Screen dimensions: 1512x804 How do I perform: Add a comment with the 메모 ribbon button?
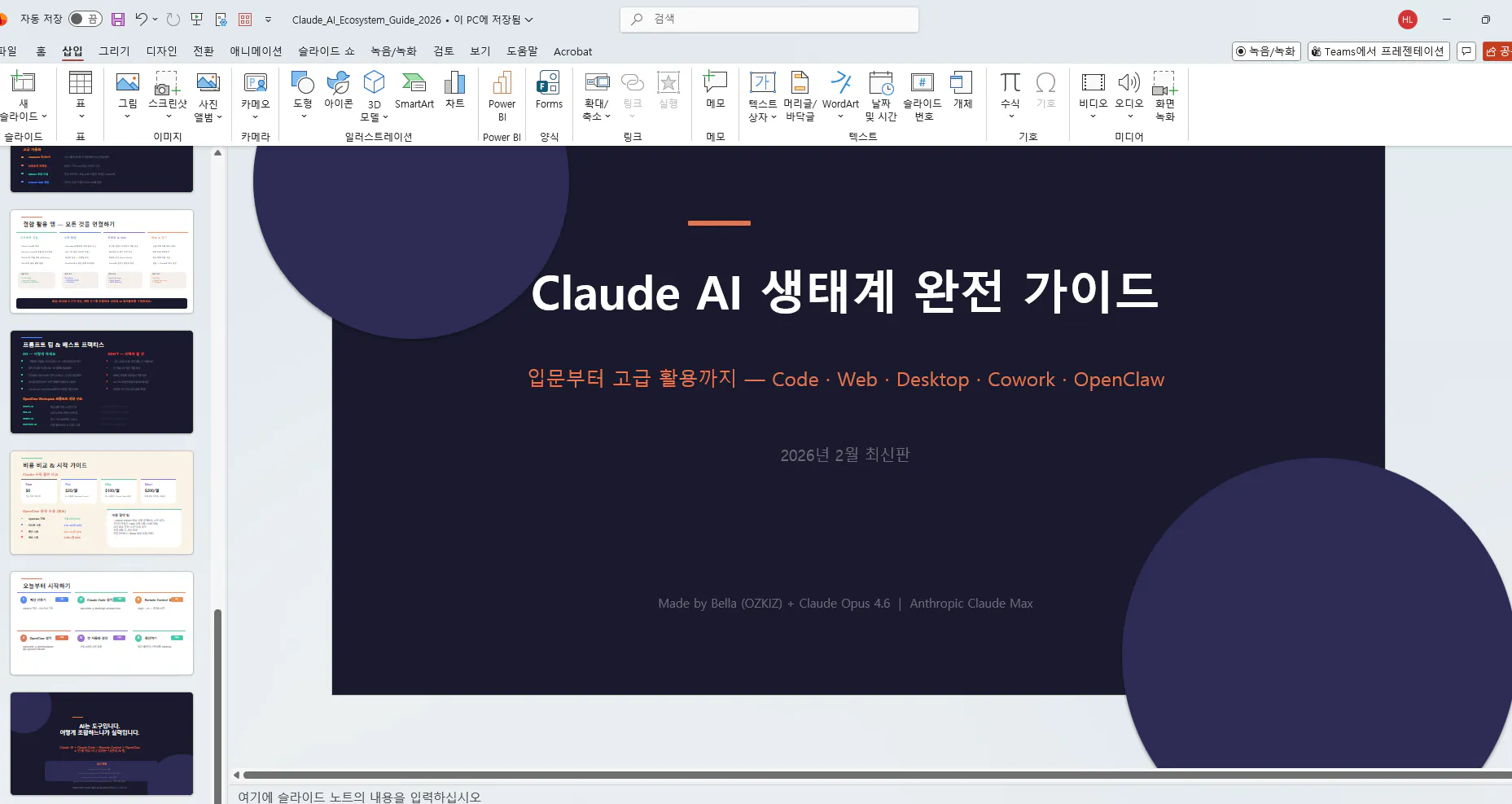(716, 90)
